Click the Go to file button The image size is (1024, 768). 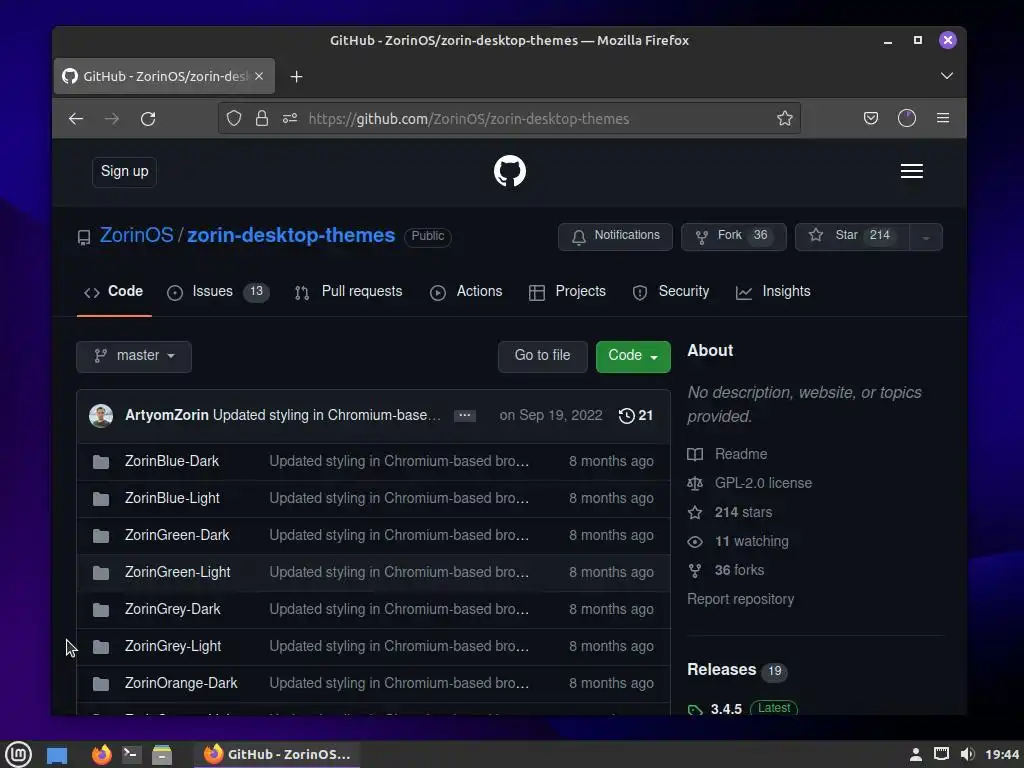point(542,357)
